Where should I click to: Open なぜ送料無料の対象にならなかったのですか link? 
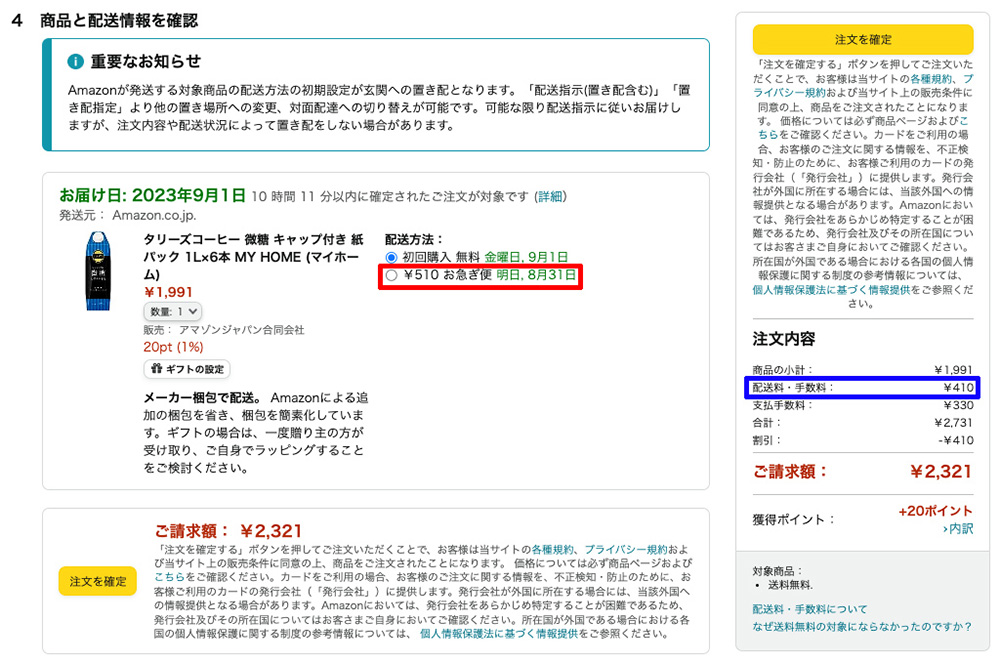862,627
